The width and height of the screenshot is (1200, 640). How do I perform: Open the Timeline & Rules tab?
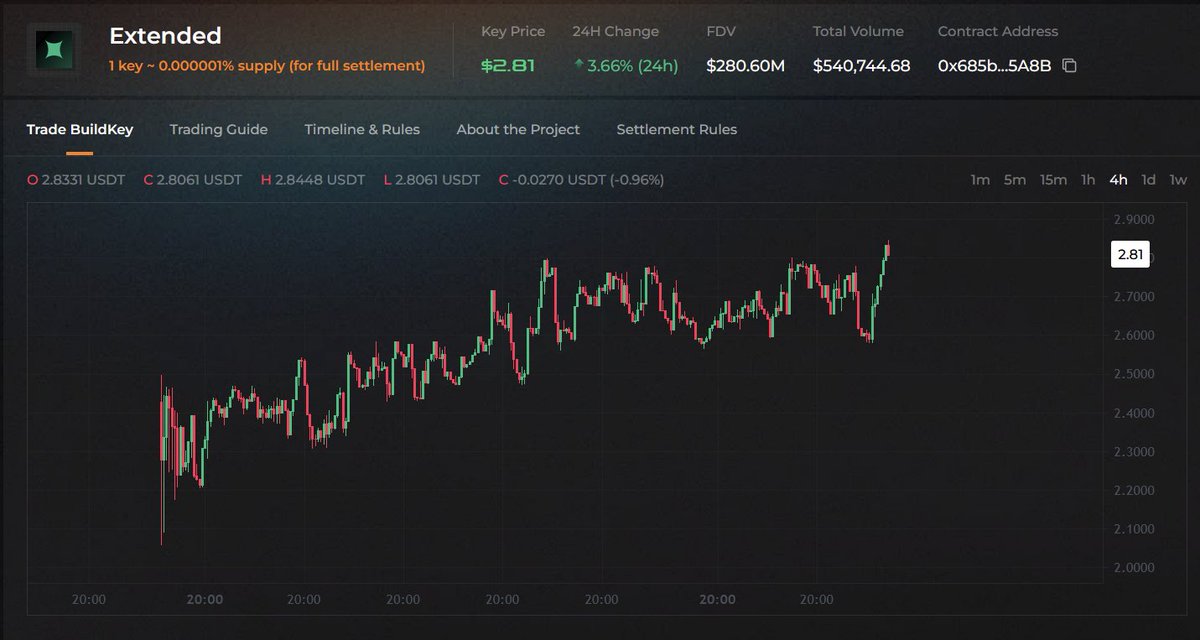tap(362, 129)
